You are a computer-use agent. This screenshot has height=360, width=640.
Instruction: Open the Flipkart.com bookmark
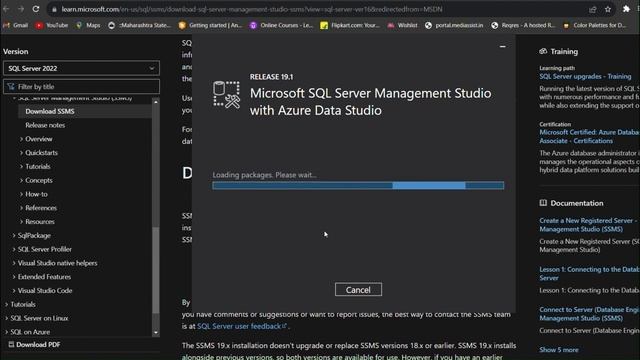(x=350, y=25)
